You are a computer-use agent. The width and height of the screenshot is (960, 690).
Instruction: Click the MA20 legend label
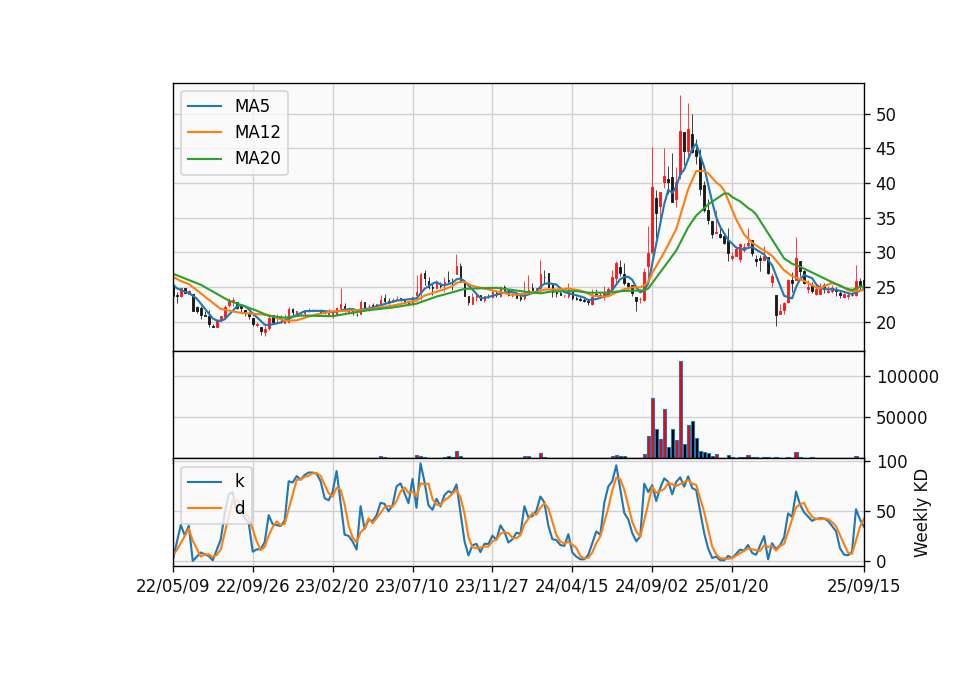tap(257, 159)
